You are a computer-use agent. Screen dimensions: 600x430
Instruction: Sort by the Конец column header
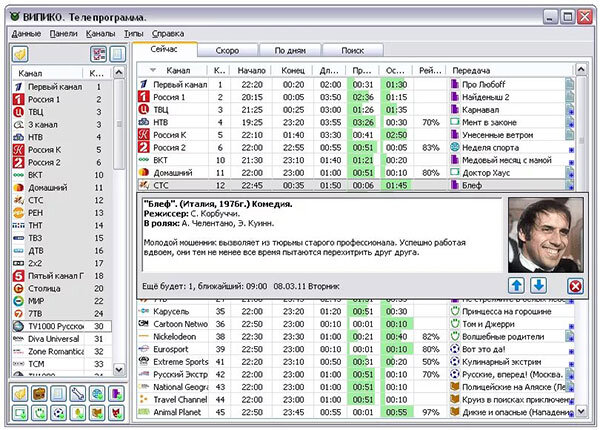pyautogui.click(x=293, y=70)
